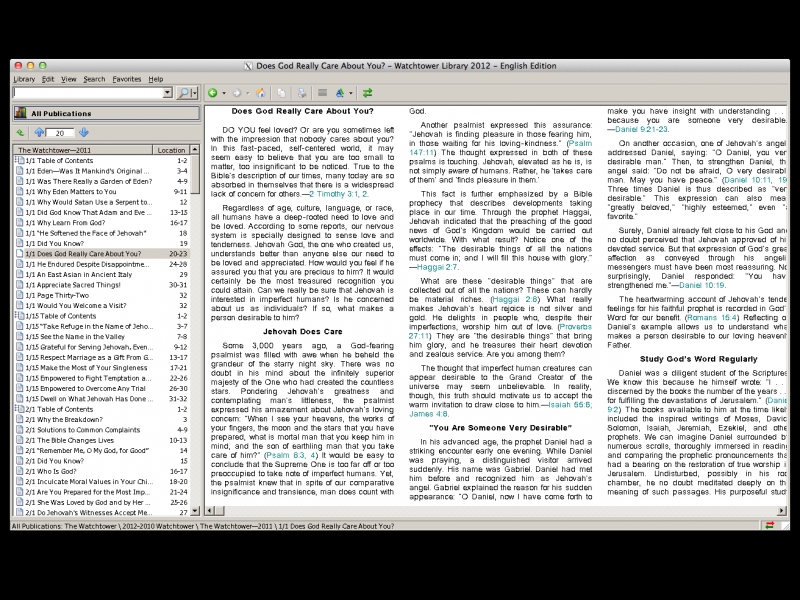Click document icon beside 2/1 Table of Contents
This screenshot has width=800, height=600.
pos(19,409)
